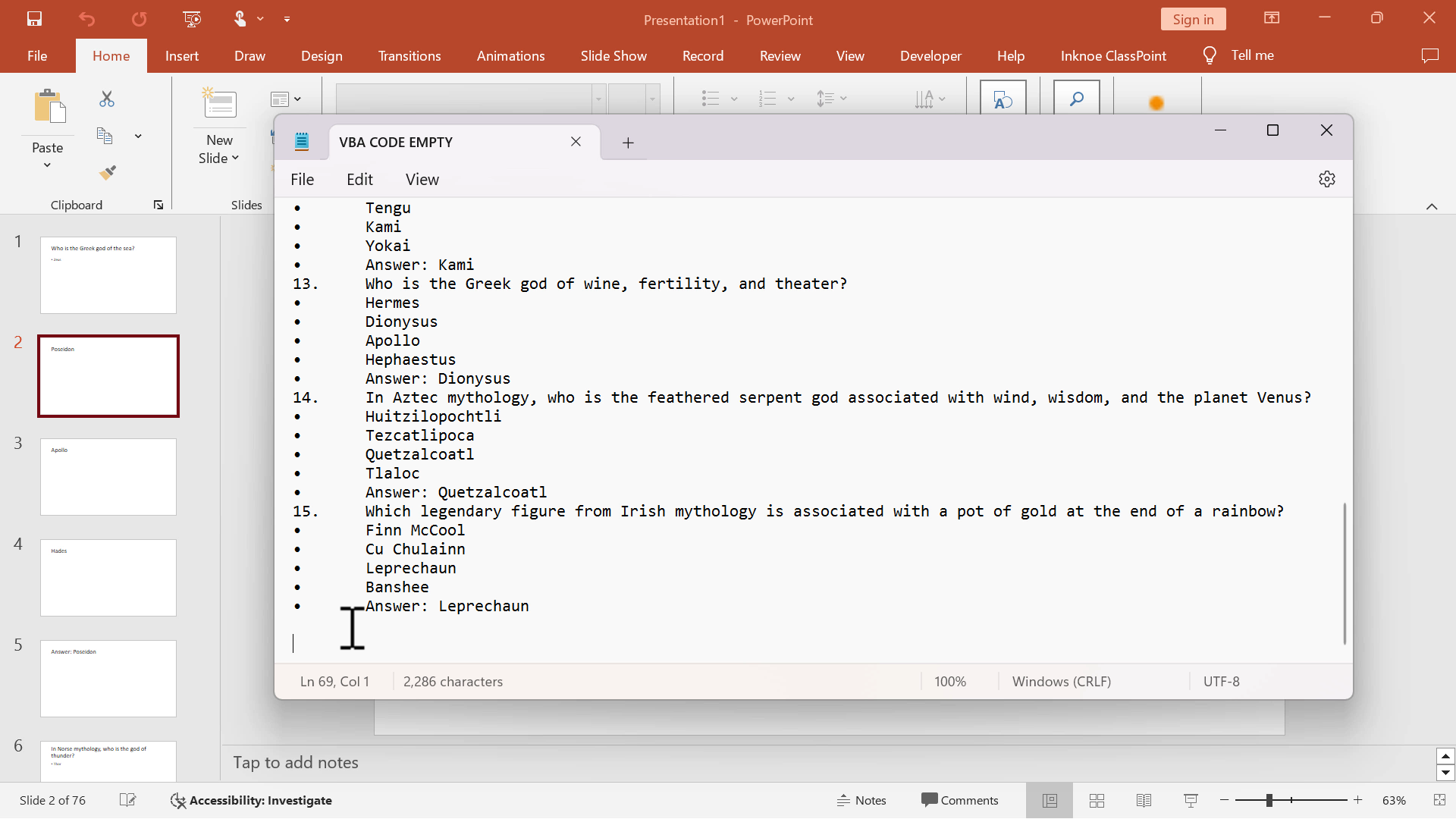This screenshot has width=1456, height=819.
Task: Click the Settings gear icon in Notepad
Action: (x=1327, y=179)
